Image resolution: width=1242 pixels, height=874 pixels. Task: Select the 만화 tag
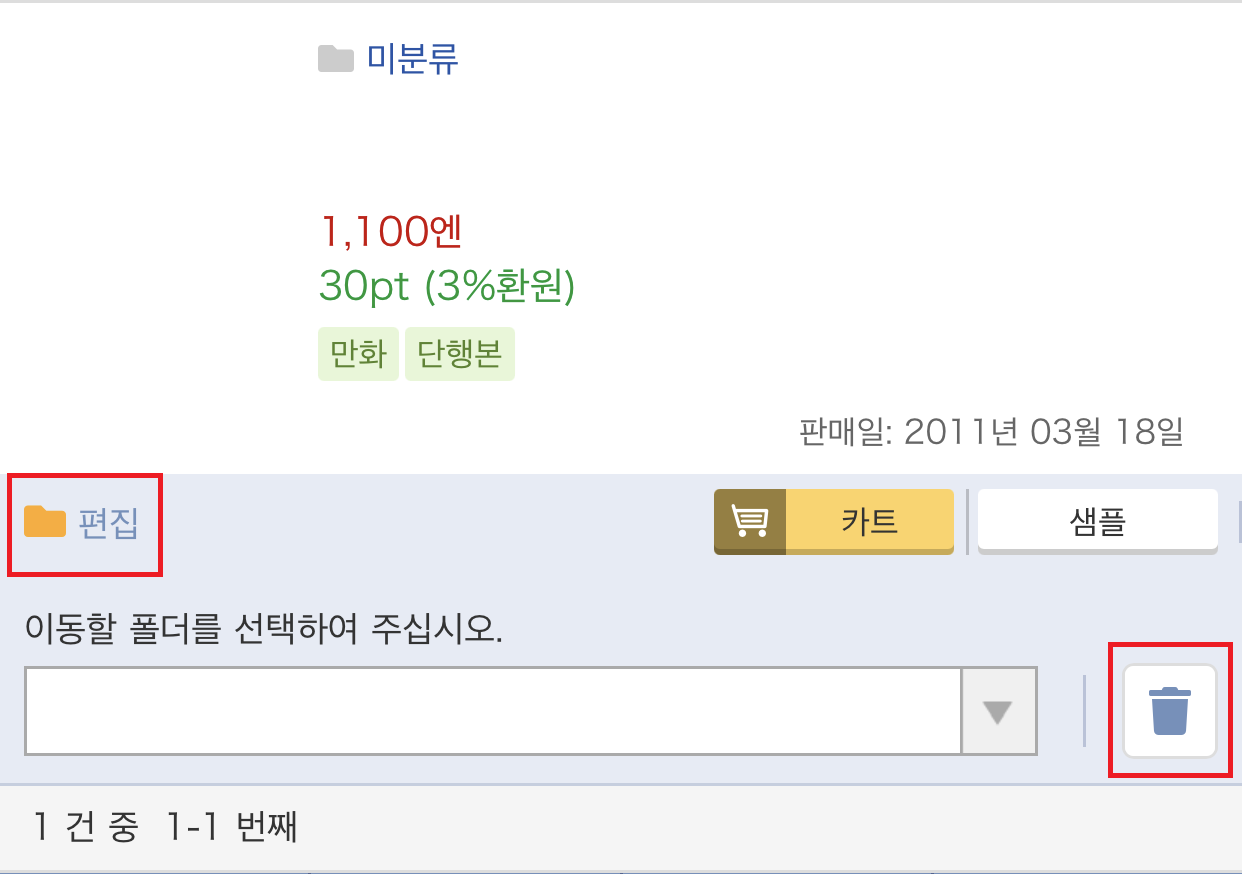click(x=358, y=354)
